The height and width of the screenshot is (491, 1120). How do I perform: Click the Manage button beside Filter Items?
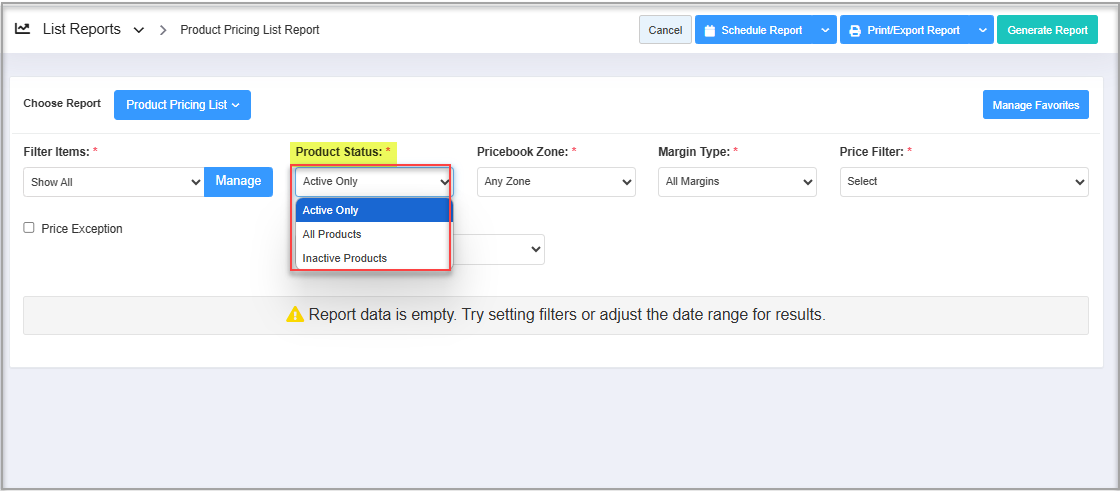pyautogui.click(x=239, y=182)
